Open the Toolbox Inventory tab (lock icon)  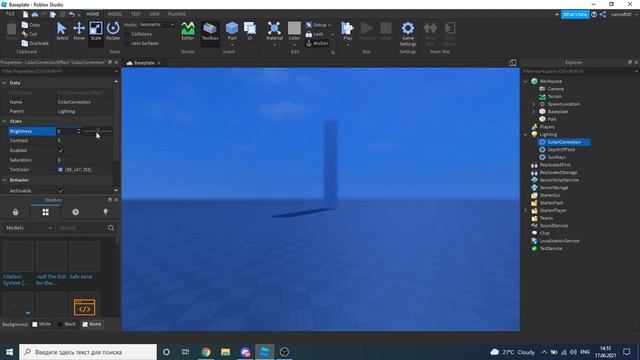pos(16,212)
